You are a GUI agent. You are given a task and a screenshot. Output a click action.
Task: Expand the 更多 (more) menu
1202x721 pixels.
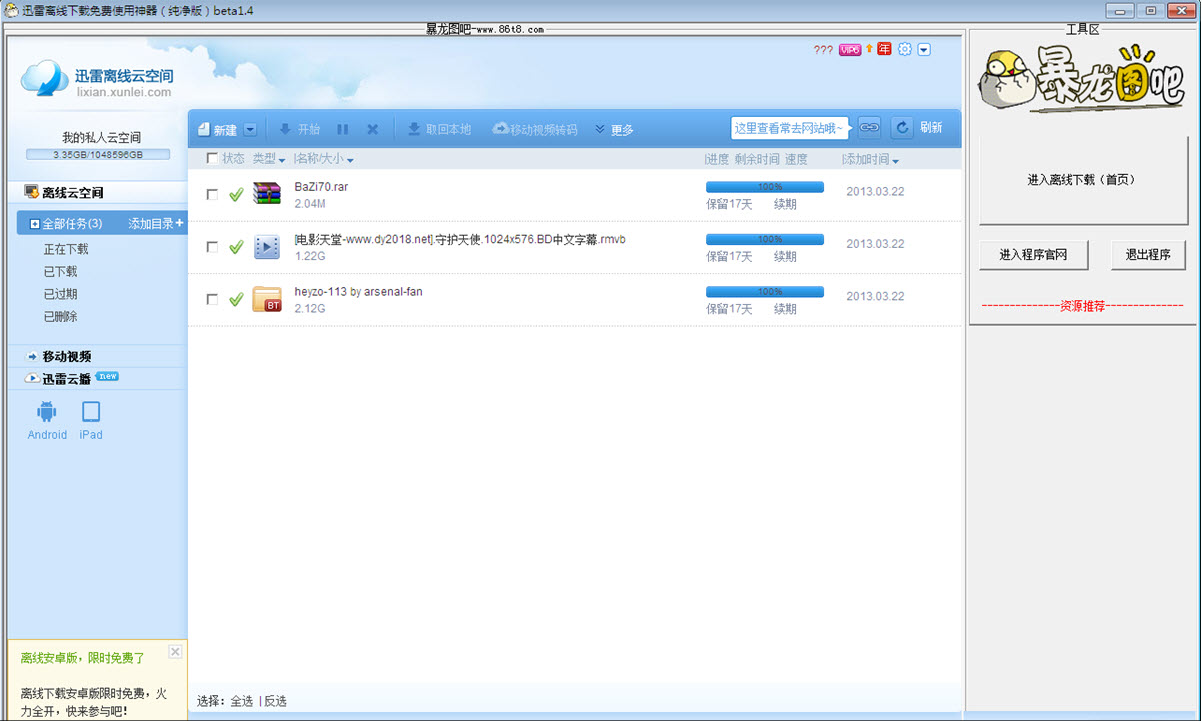point(614,130)
